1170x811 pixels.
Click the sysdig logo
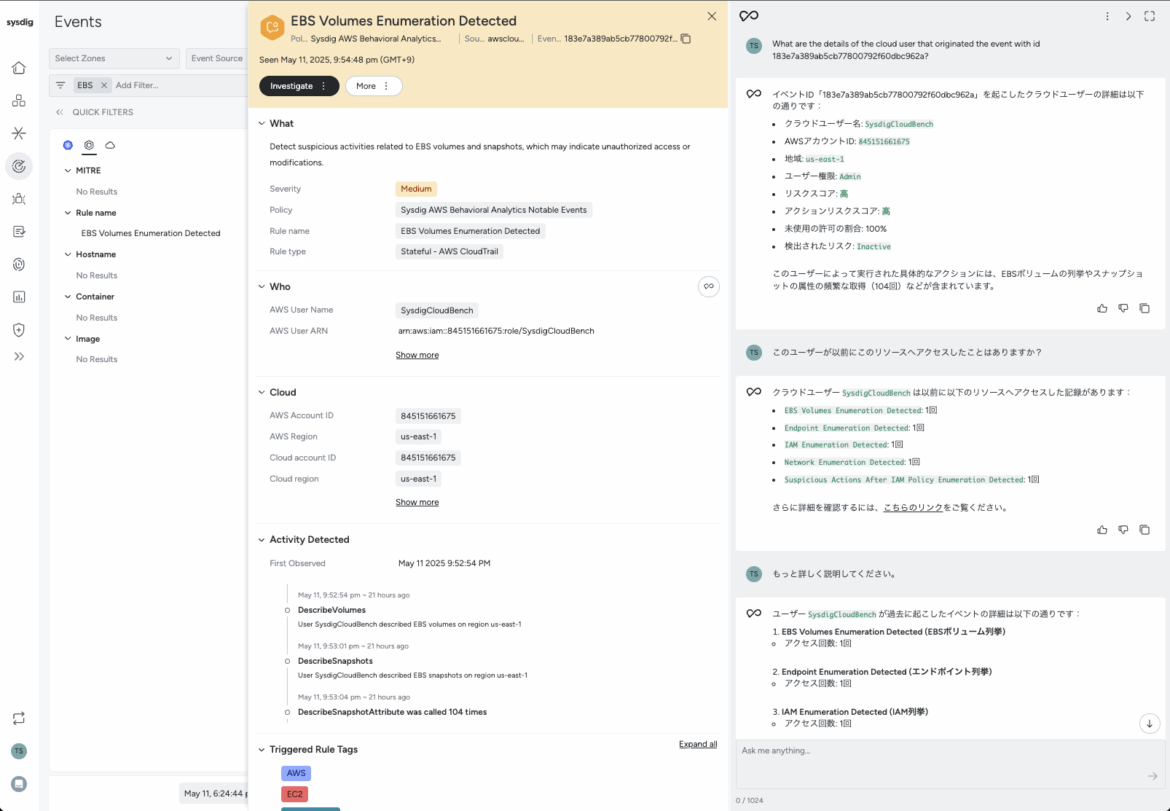(19, 22)
